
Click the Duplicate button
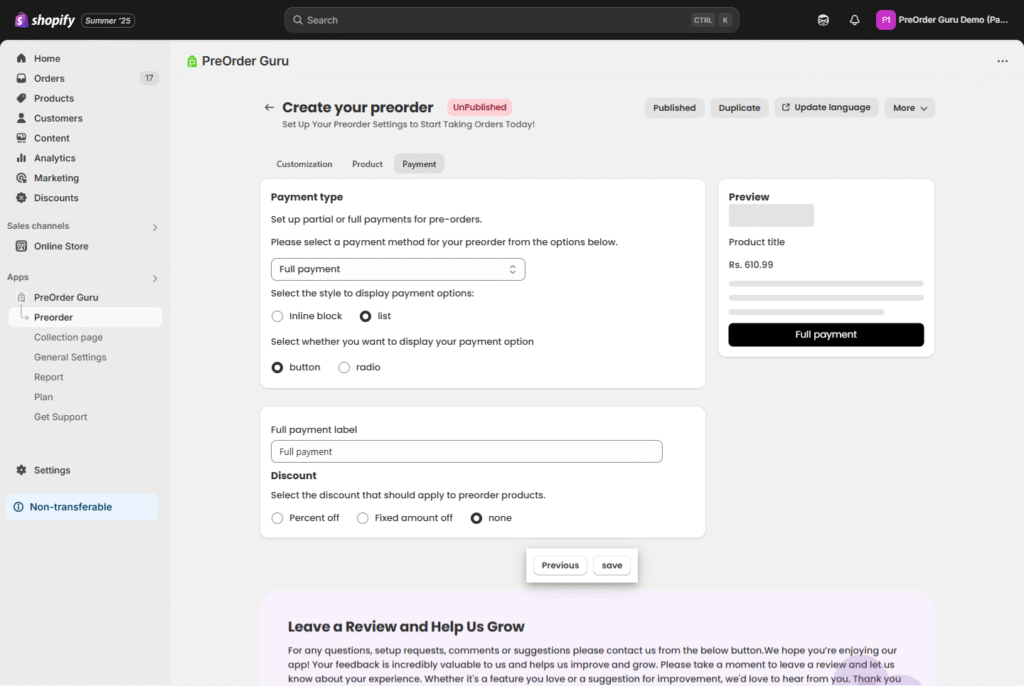[739, 108]
